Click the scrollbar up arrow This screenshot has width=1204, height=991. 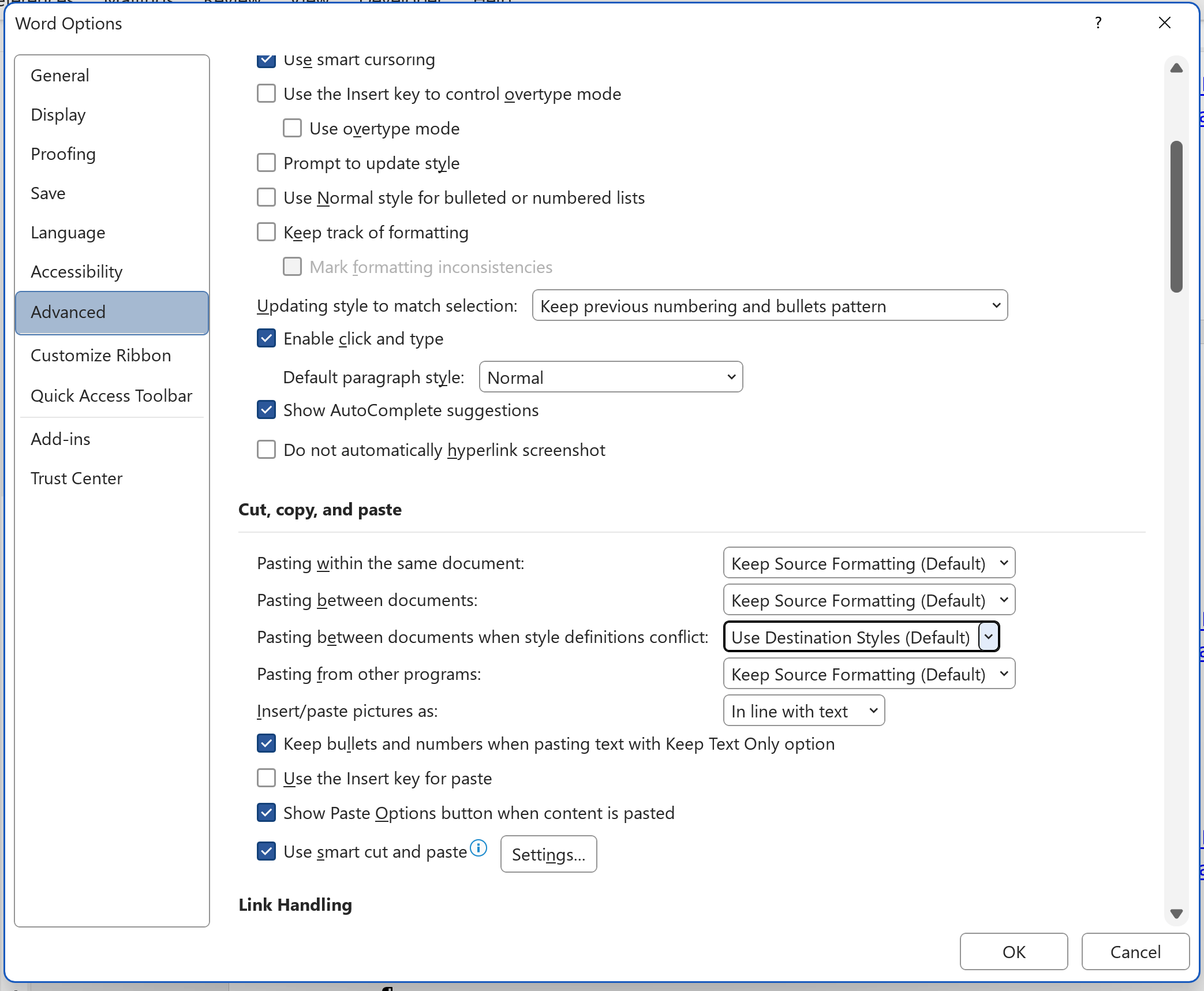coord(1176,68)
